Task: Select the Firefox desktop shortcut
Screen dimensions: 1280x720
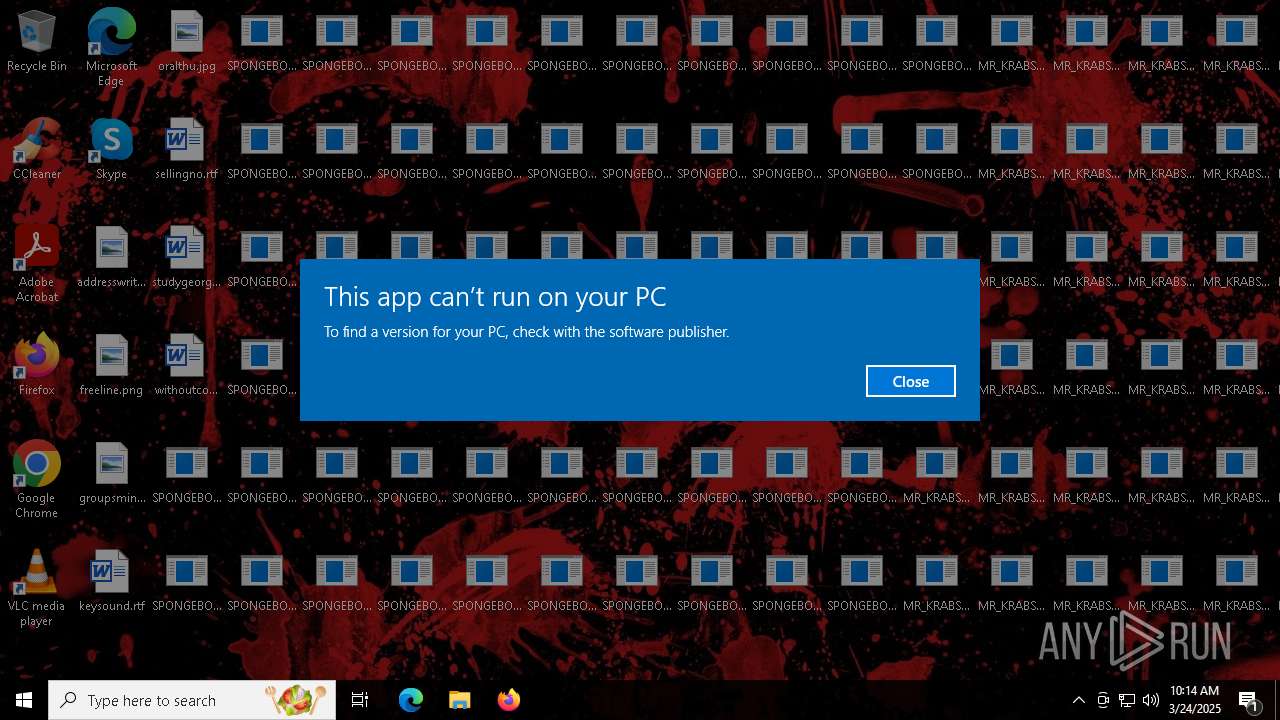Action: [37, 366]
